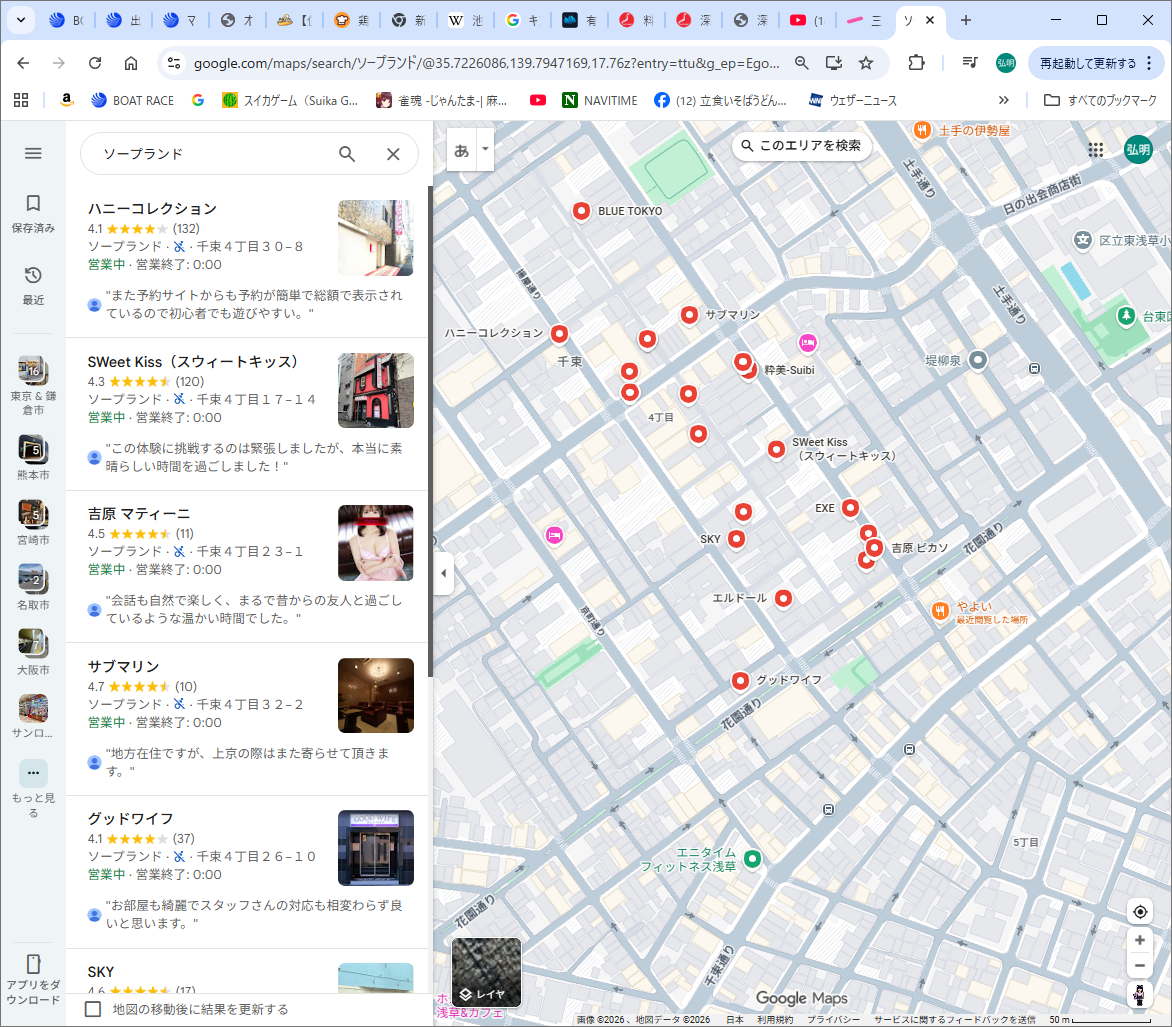Open the recent (最近) history panel
The height and width of the screenshot is (1027, 1172).
pos(33,285)
